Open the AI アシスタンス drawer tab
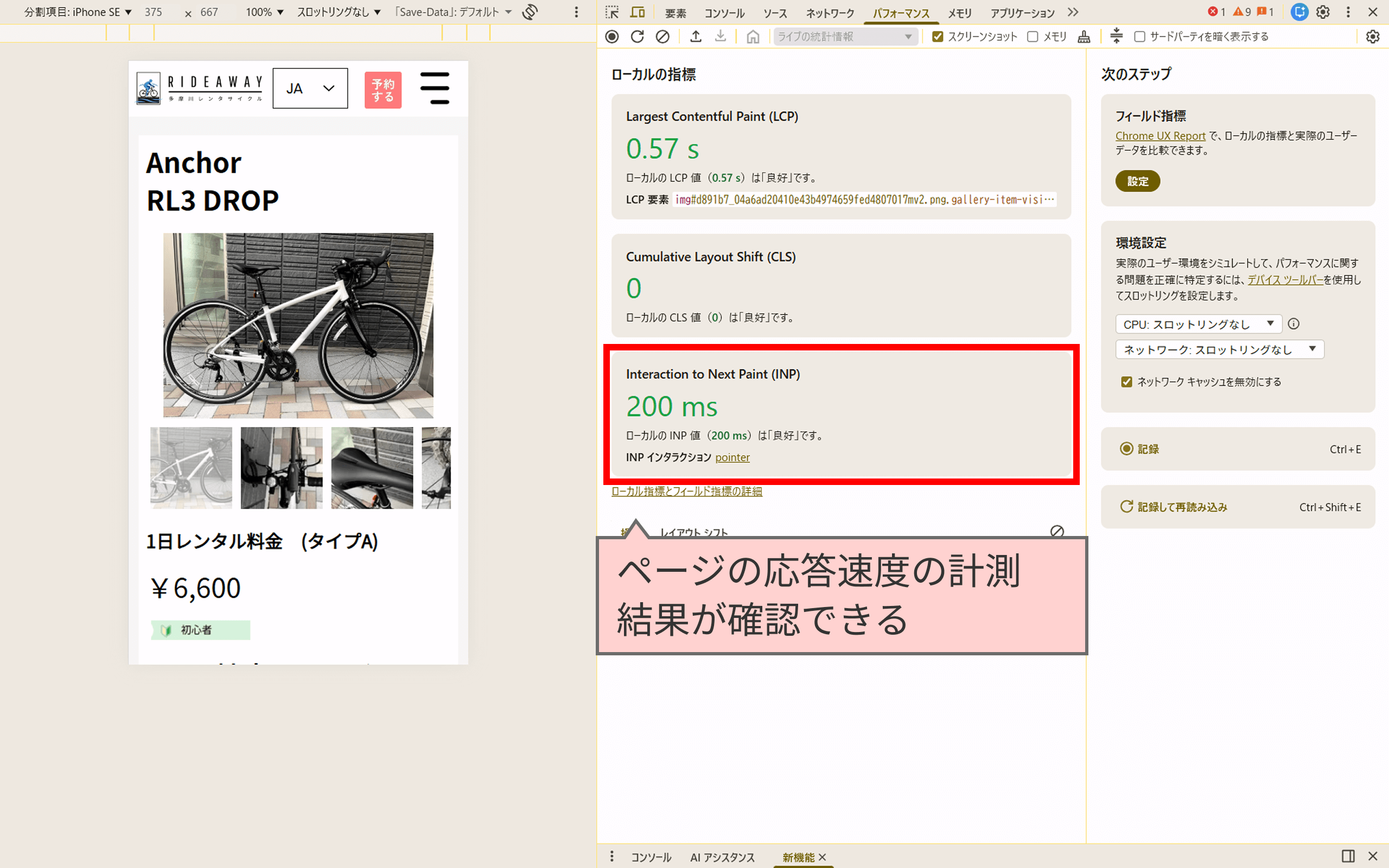Viewport: 1389px width, 868px height. pyautogui.click(x=722, y=857)
